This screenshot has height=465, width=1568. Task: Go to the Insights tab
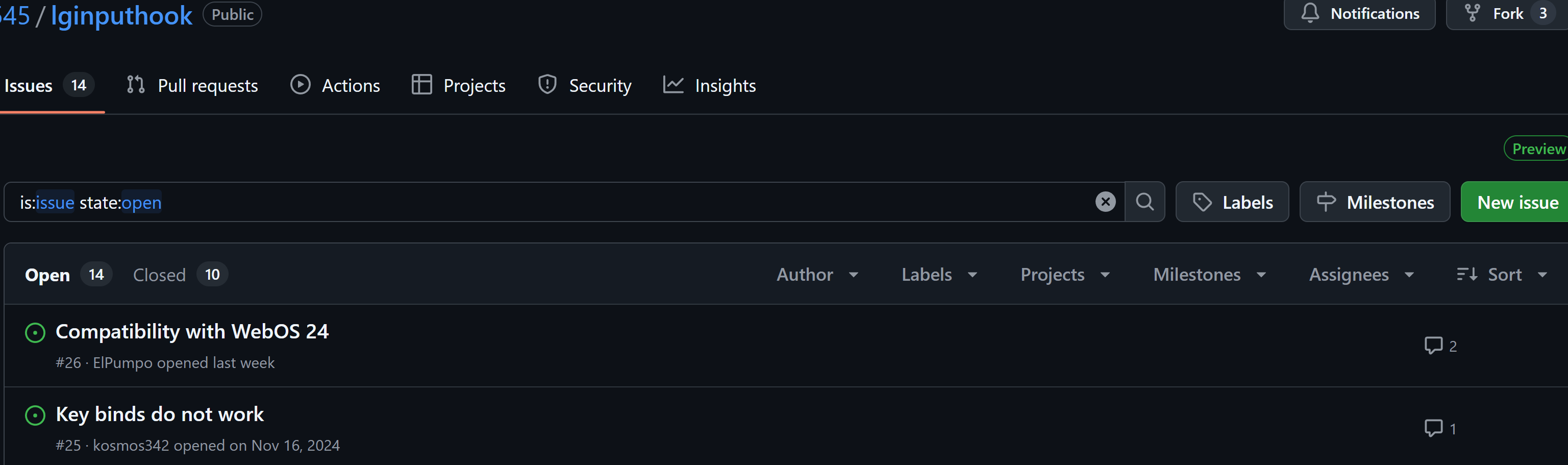[710, 86]
